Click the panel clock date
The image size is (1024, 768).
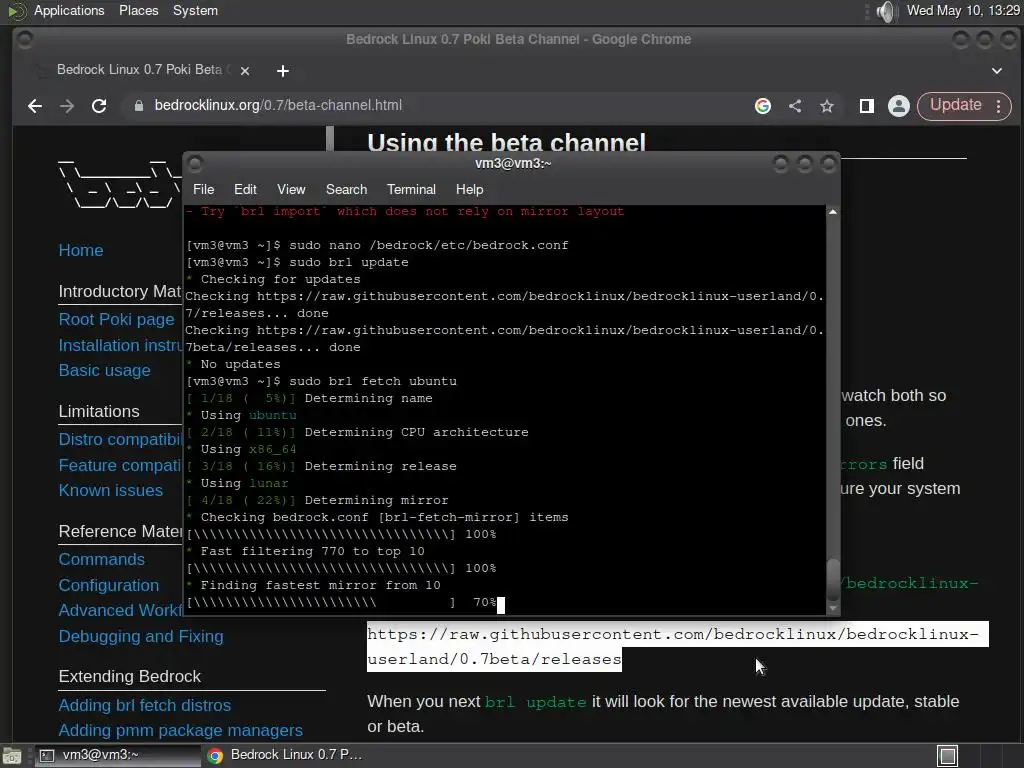[x=963, y=10]
